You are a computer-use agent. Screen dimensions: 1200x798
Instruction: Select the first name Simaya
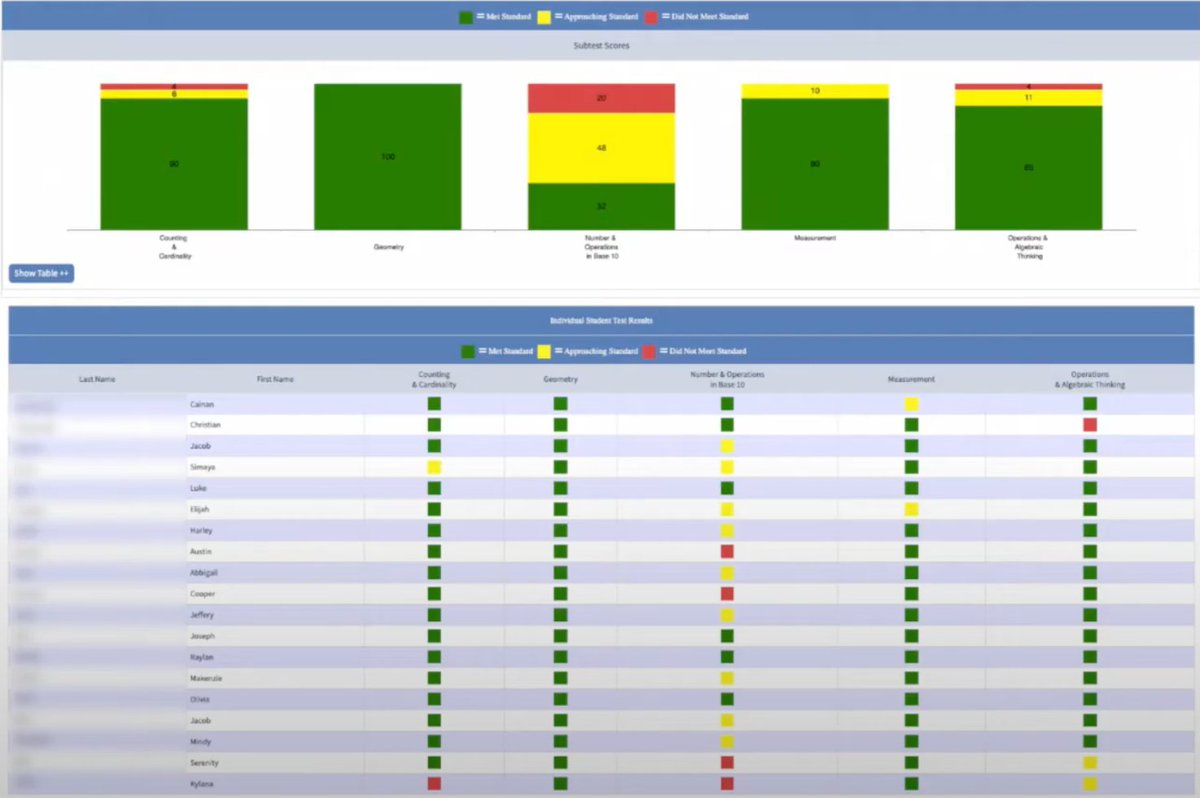203,467
